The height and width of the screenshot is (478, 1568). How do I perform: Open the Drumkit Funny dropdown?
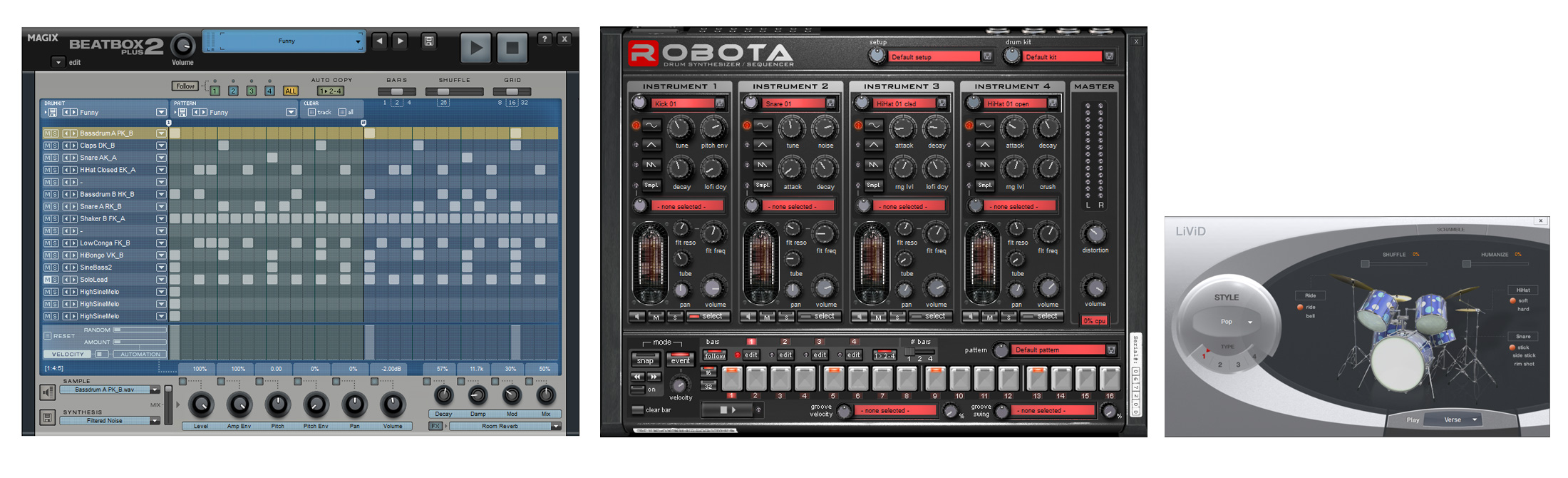pos(161,113)
